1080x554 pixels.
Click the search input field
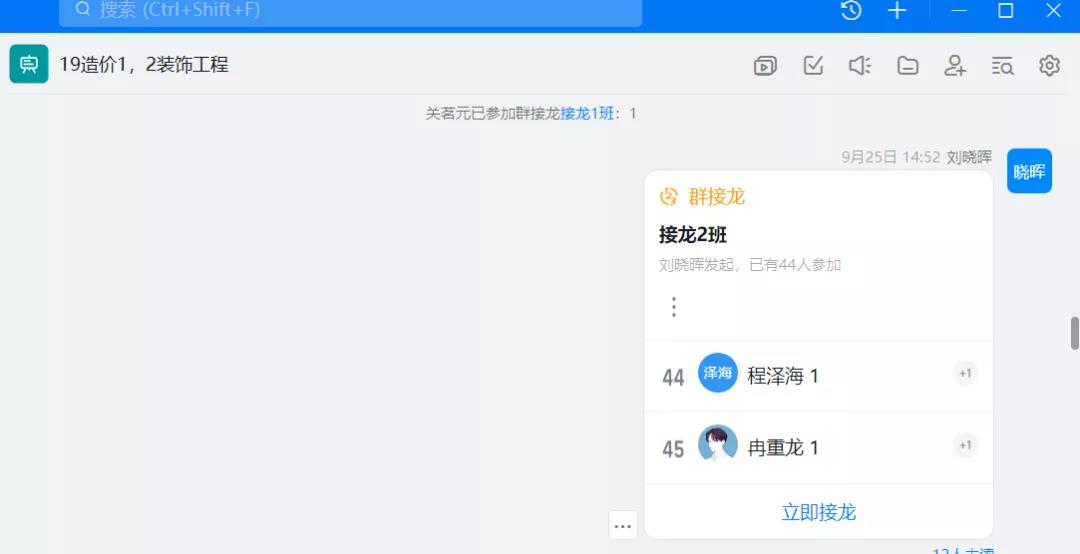350,11
